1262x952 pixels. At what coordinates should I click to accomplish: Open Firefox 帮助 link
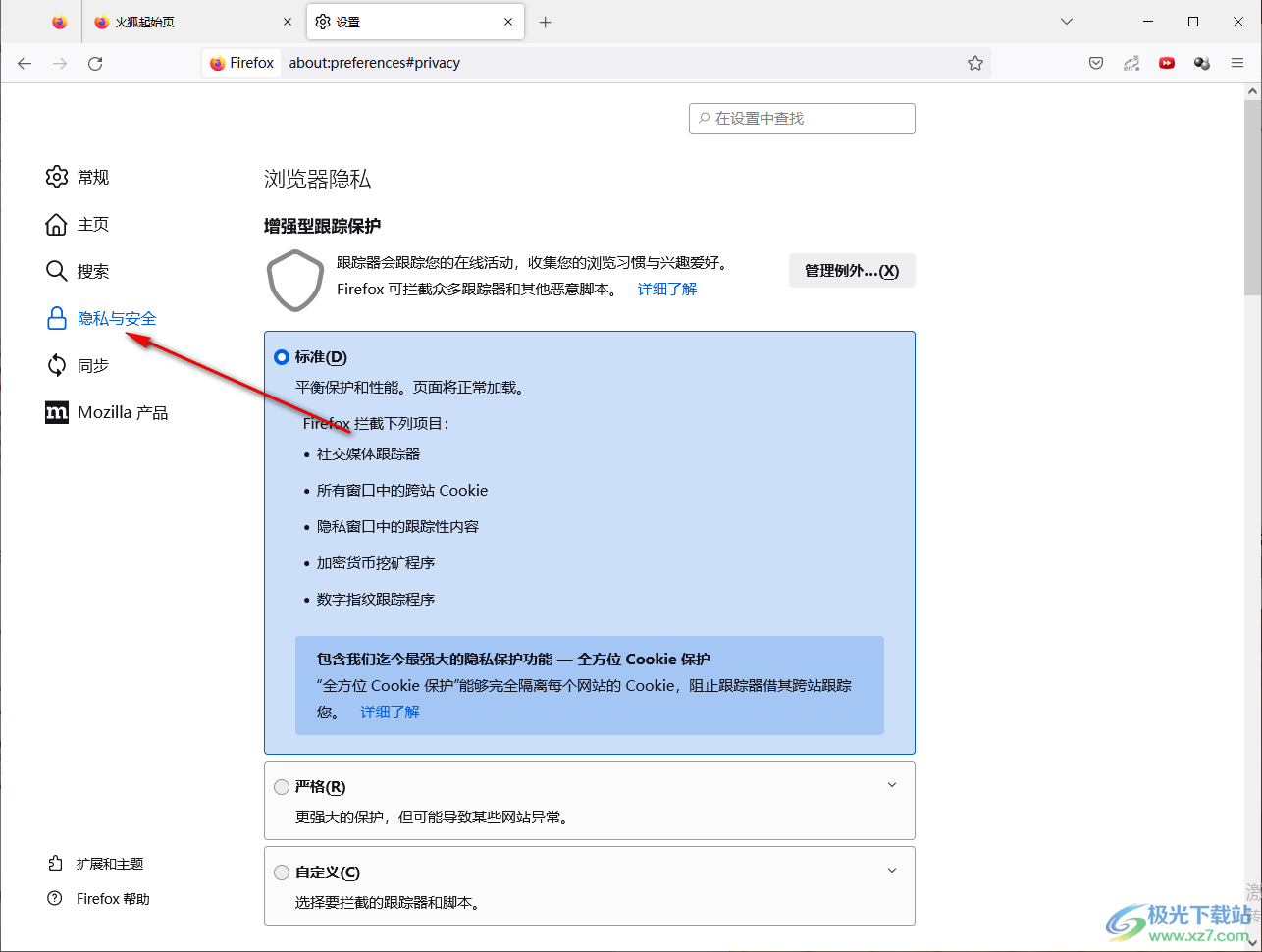pyautogui.click(x=99, y=899)
